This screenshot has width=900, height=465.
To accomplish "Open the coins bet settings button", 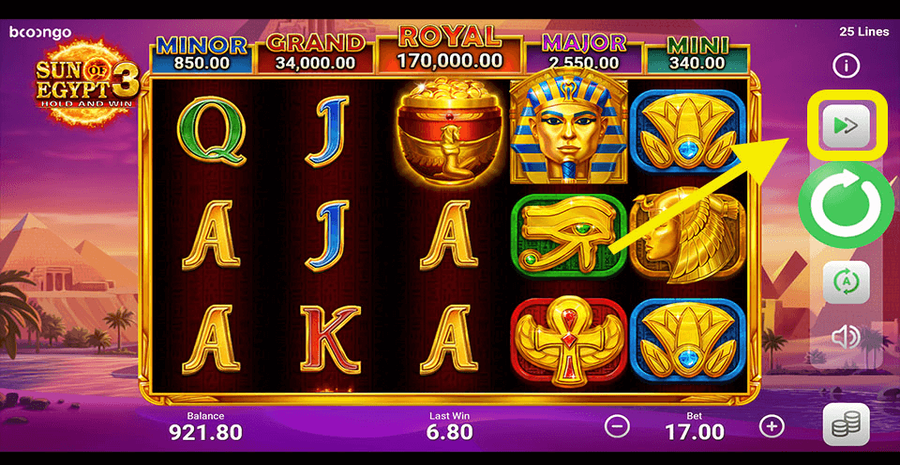I will [x=846, y=424].
